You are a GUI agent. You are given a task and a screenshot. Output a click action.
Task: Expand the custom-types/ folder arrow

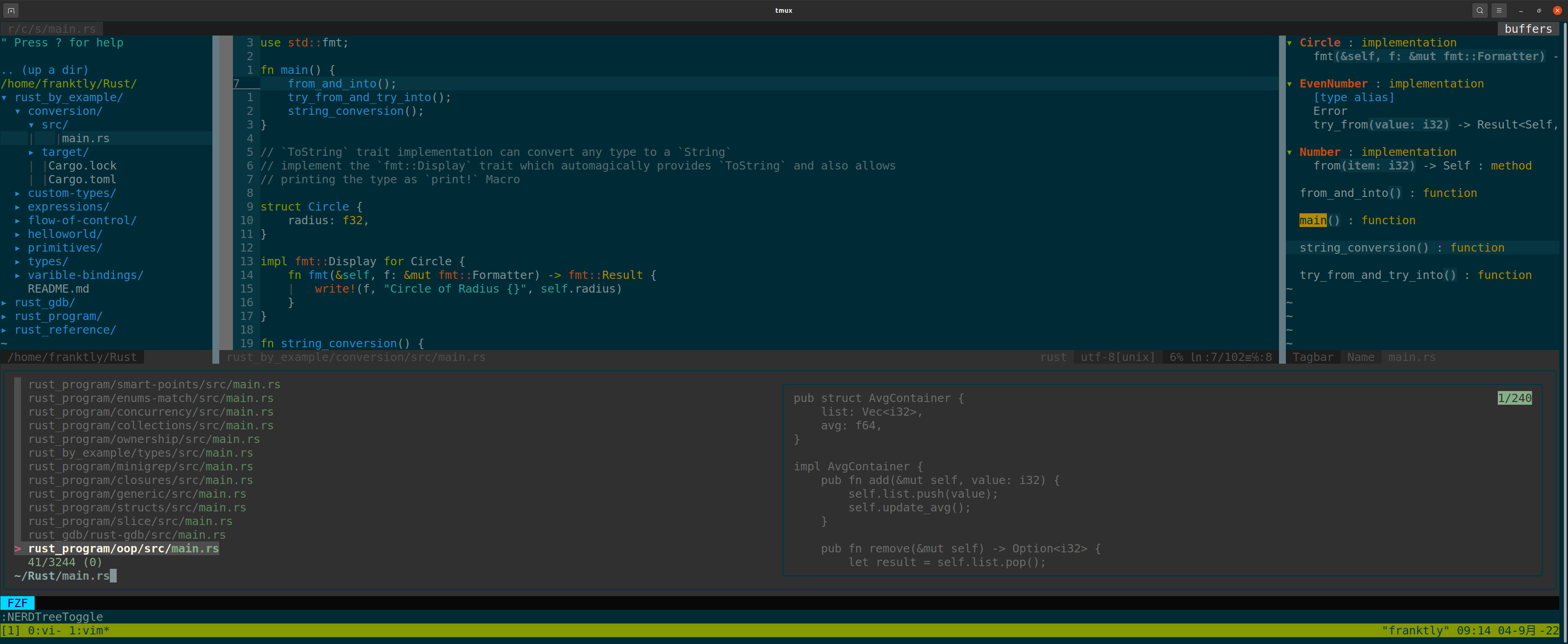pyautogui.click(x=18, y=194)
